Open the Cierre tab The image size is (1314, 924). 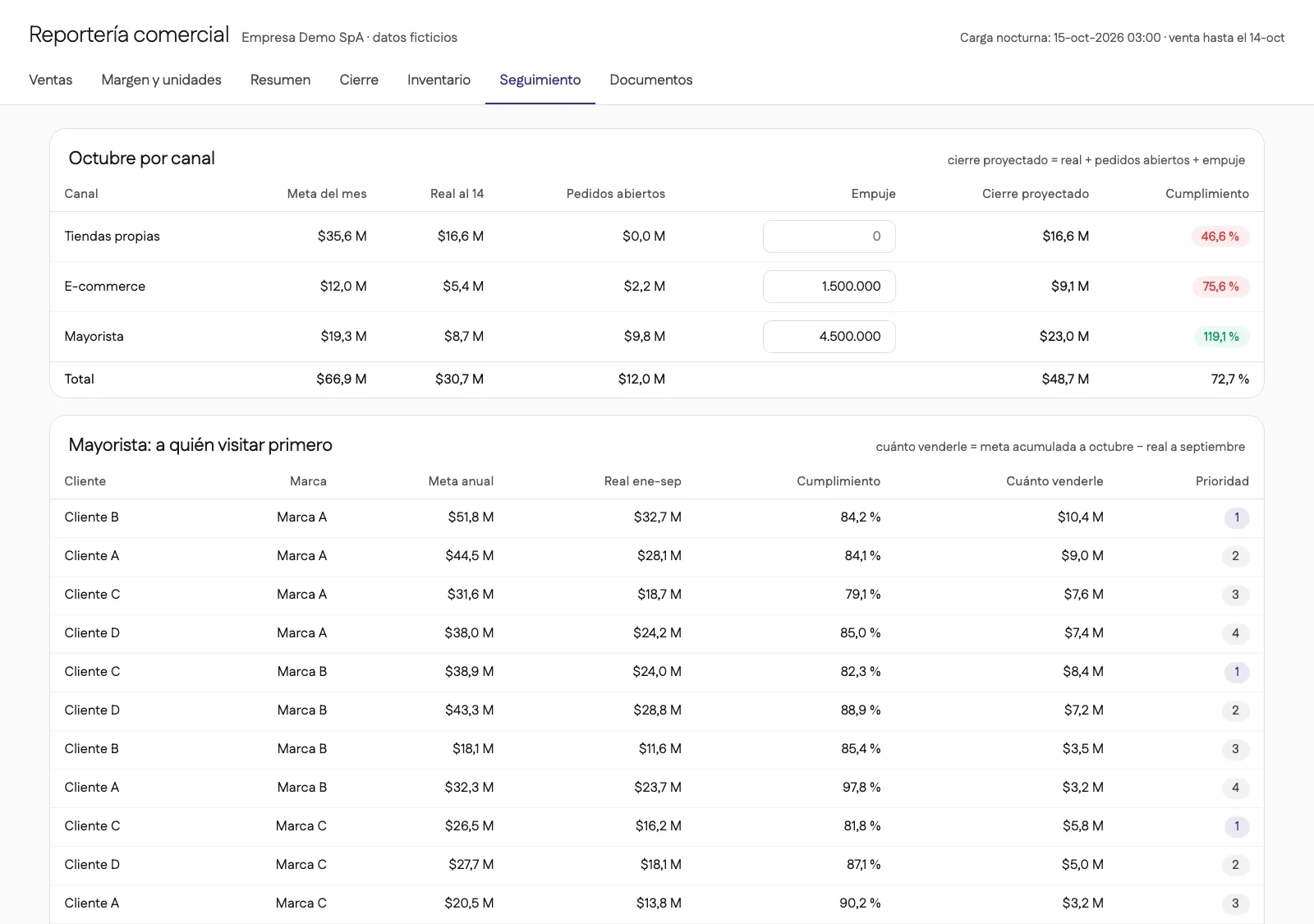pyautogui.click(x=359, y=80)
